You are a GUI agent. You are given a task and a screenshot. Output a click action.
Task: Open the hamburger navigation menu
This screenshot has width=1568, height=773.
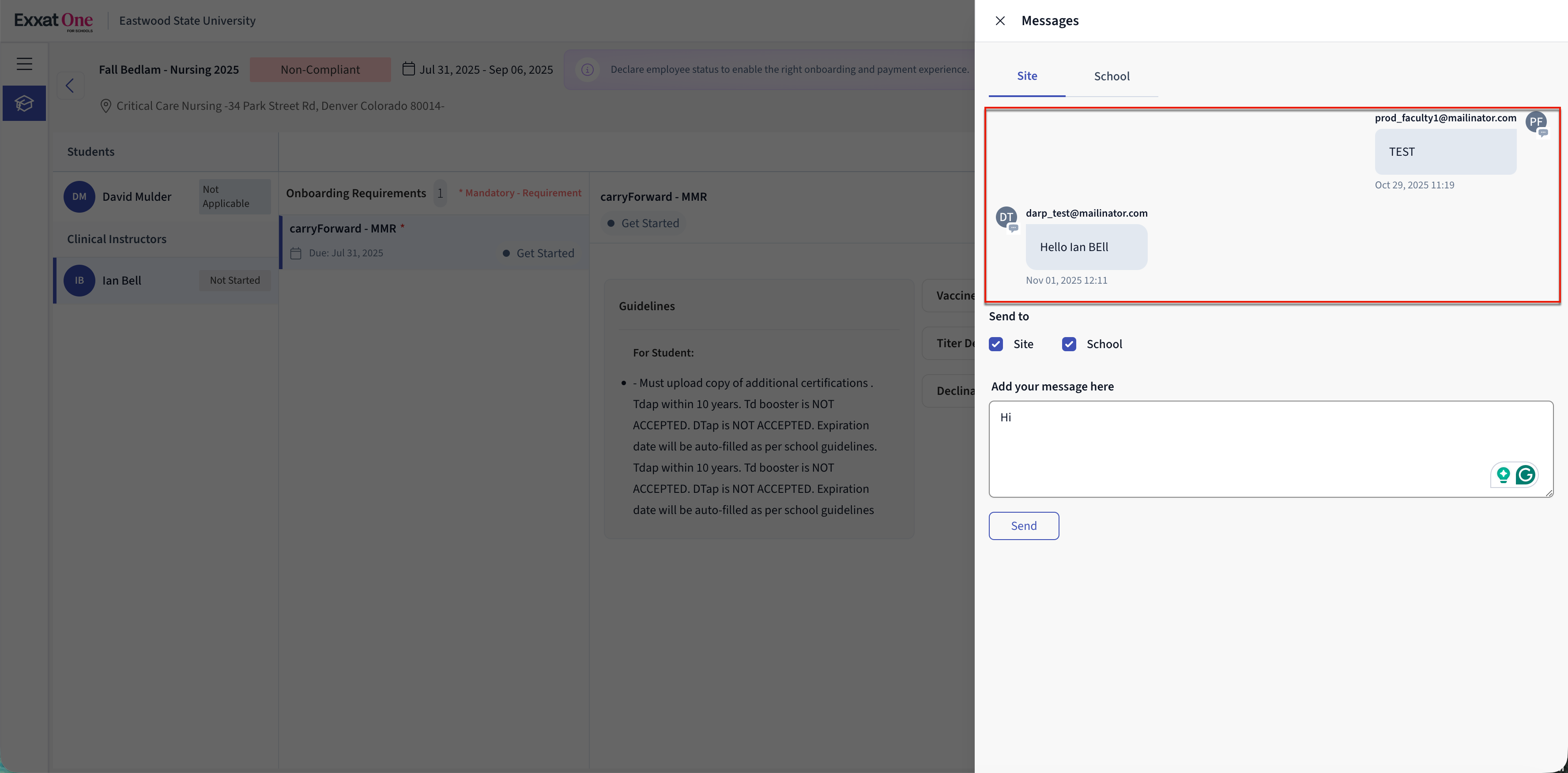point(24,64)
